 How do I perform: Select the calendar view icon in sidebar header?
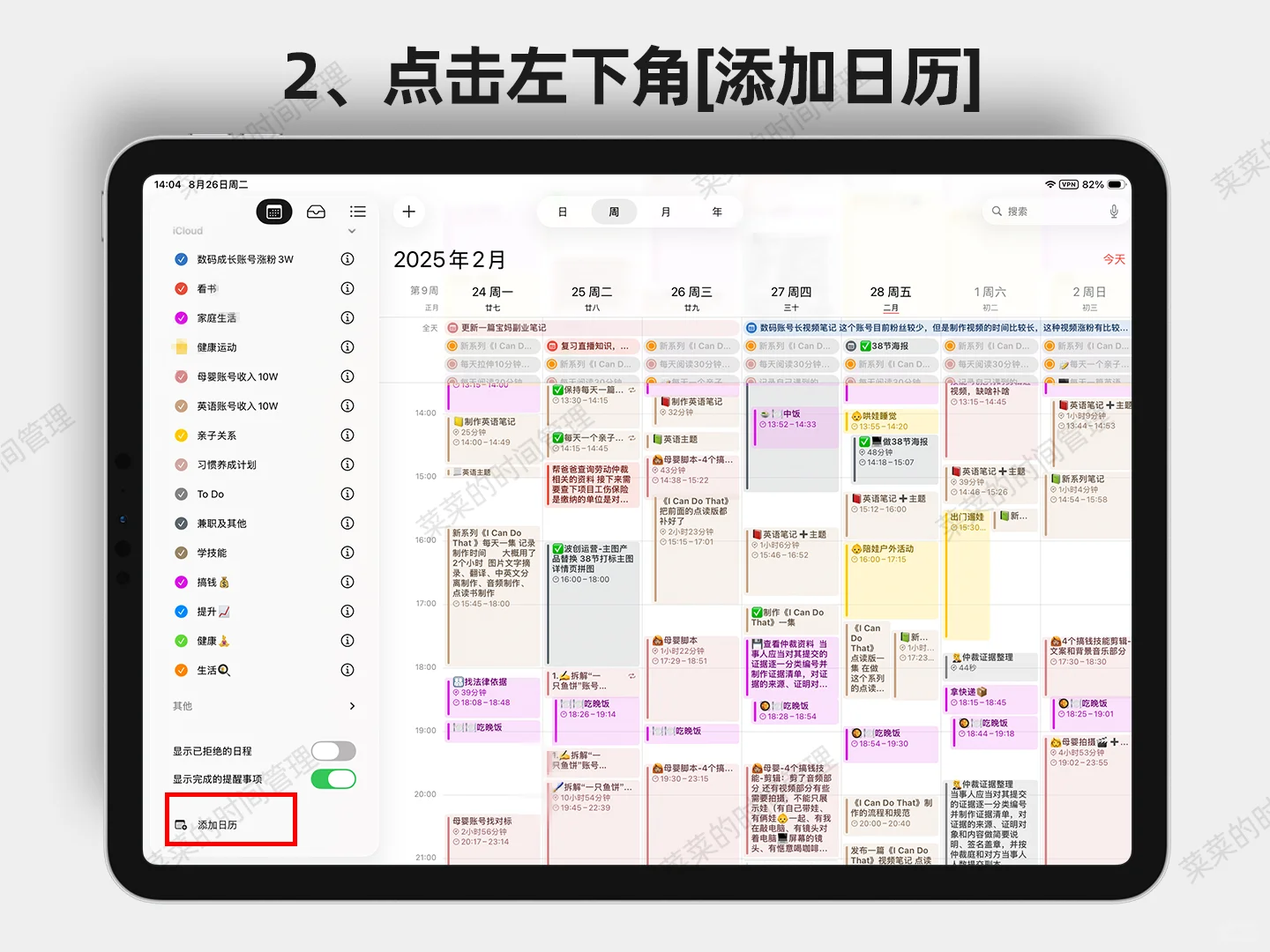274,212
